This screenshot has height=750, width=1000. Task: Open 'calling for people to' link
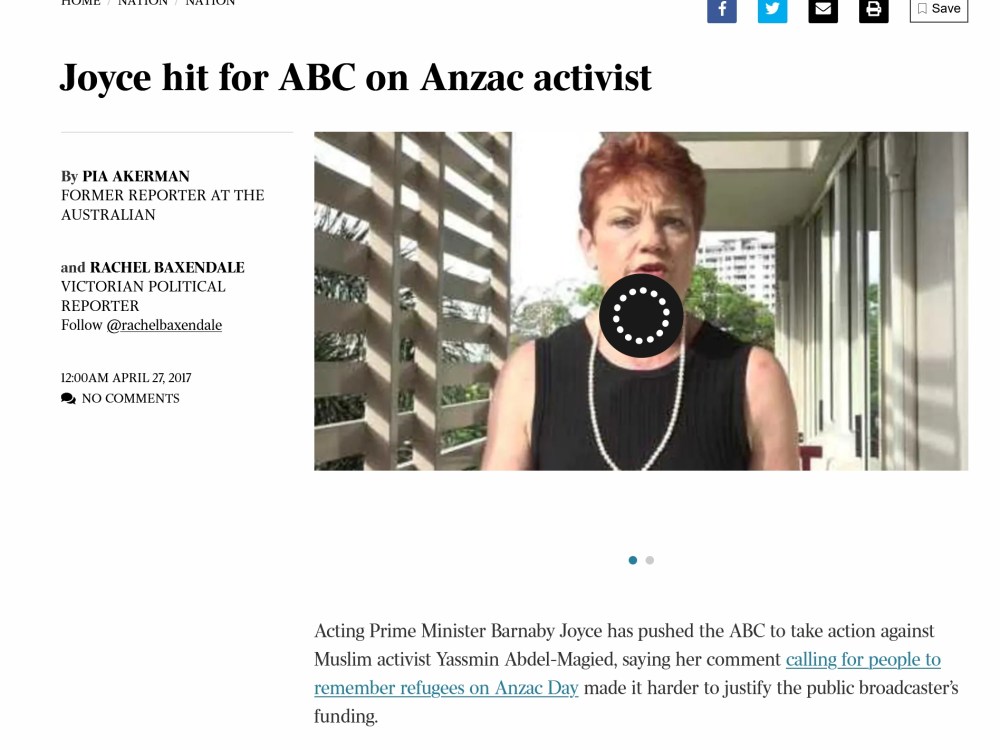[x=863, y=659]
